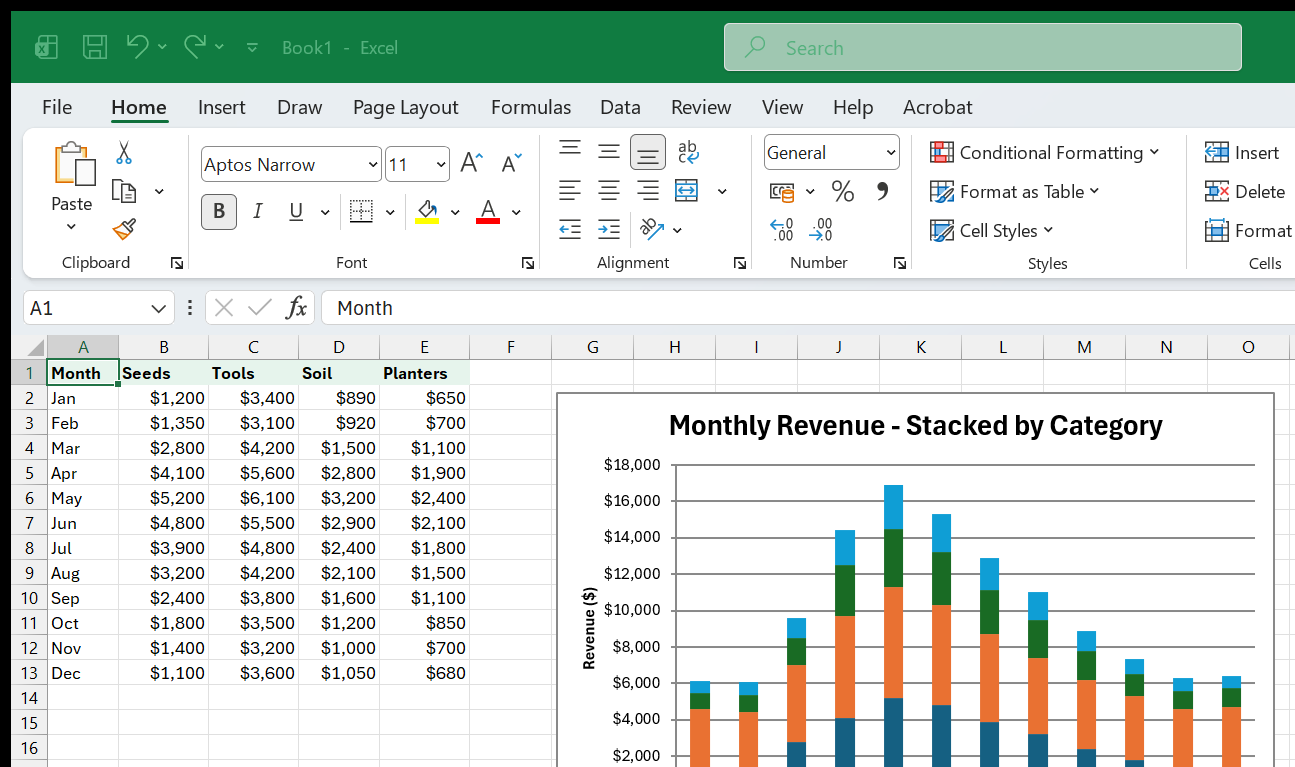Click the Orientation text angle icon

pyautogui.click(x=652, y=229)
